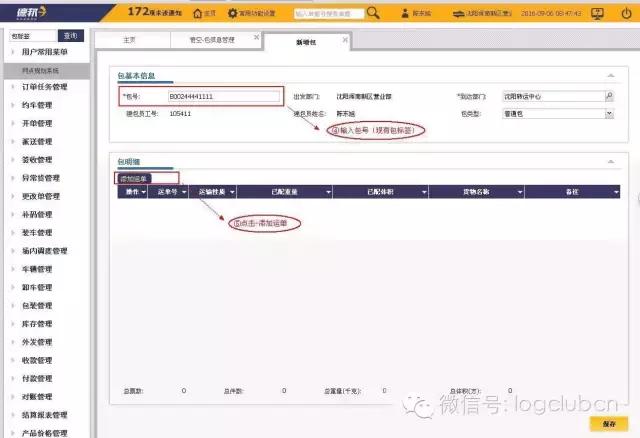
Task: Expand 派送管理 menu
Action: [x=37, y=142]
